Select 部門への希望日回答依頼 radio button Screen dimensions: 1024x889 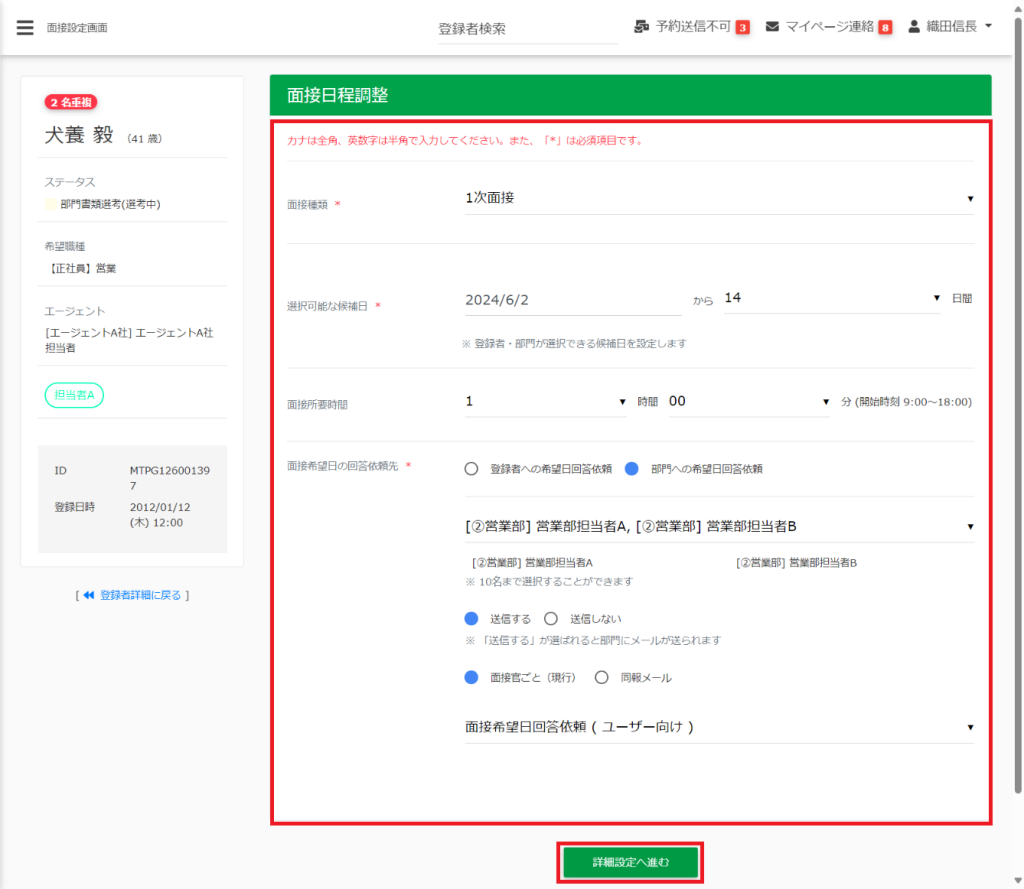tap(631, 468)
